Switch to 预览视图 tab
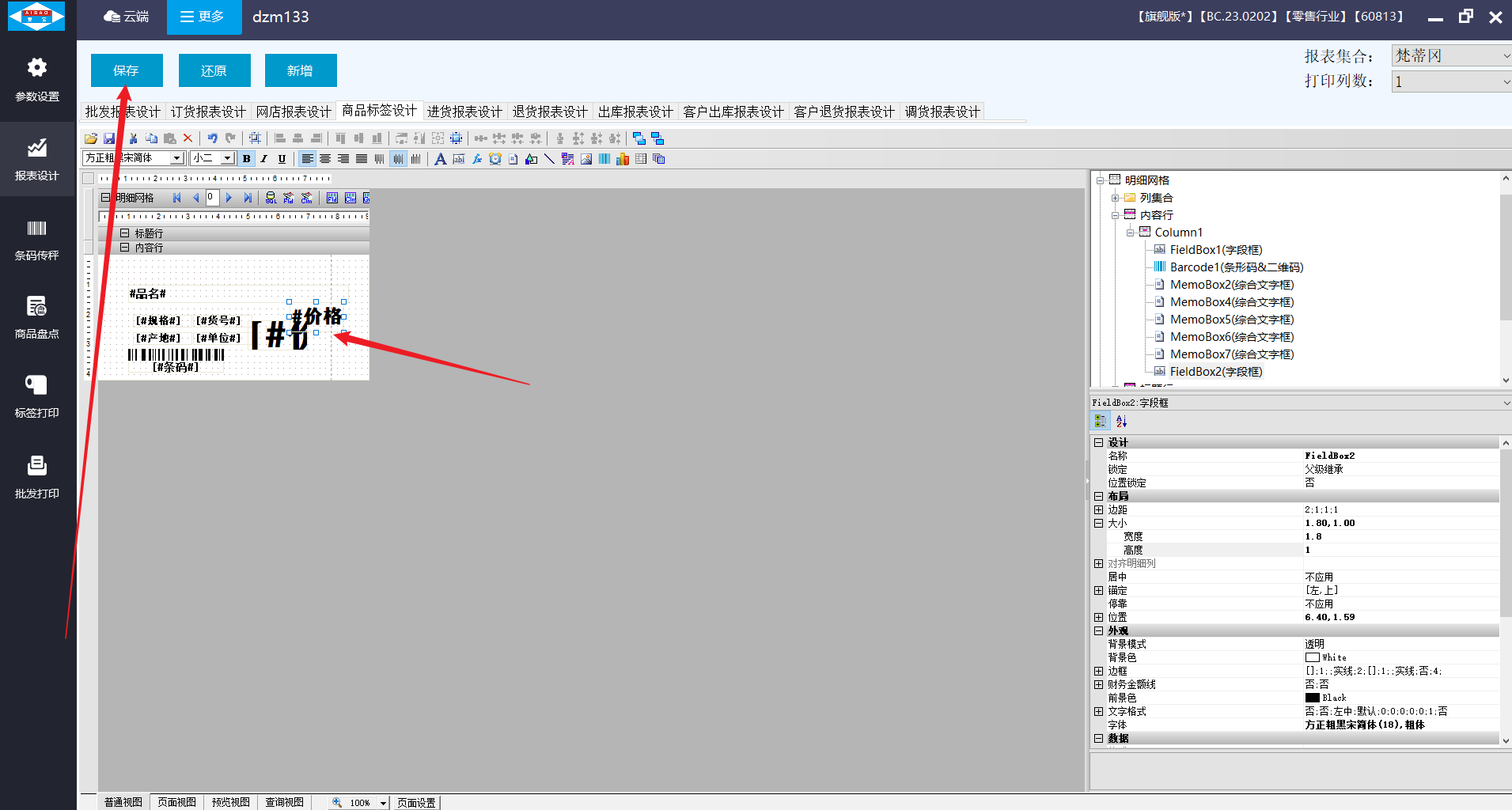The image size is (1512, 810). (x=230, y=802)
